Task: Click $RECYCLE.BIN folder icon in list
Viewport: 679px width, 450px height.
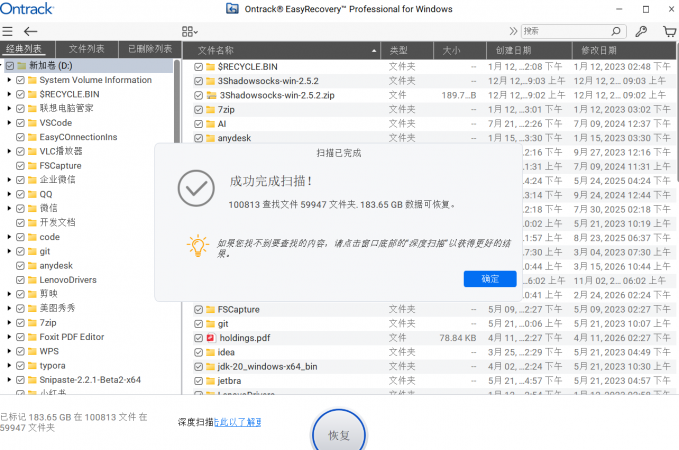Action: pos(210,67)
